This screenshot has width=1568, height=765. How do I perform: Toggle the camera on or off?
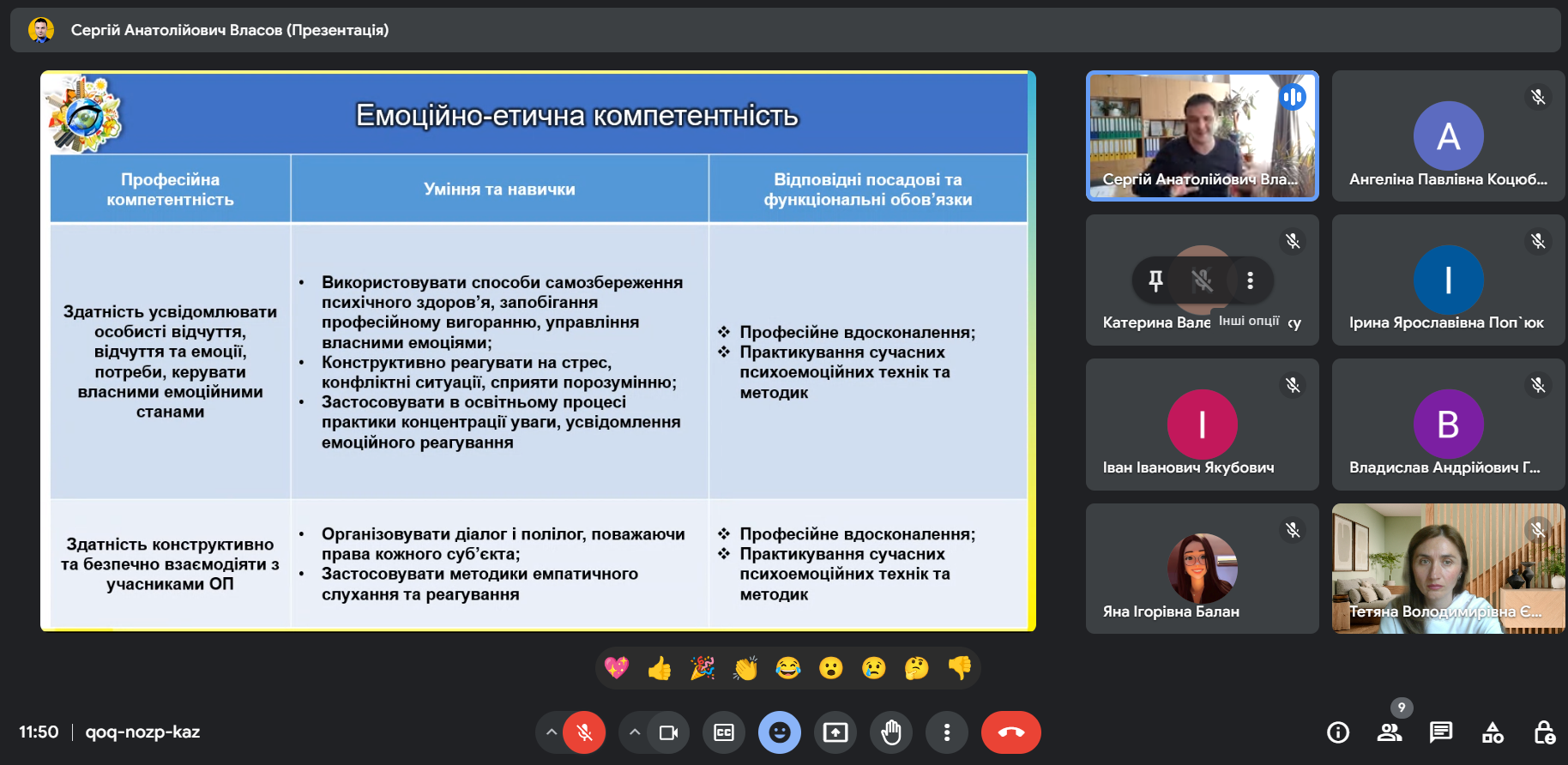[668, 732]
